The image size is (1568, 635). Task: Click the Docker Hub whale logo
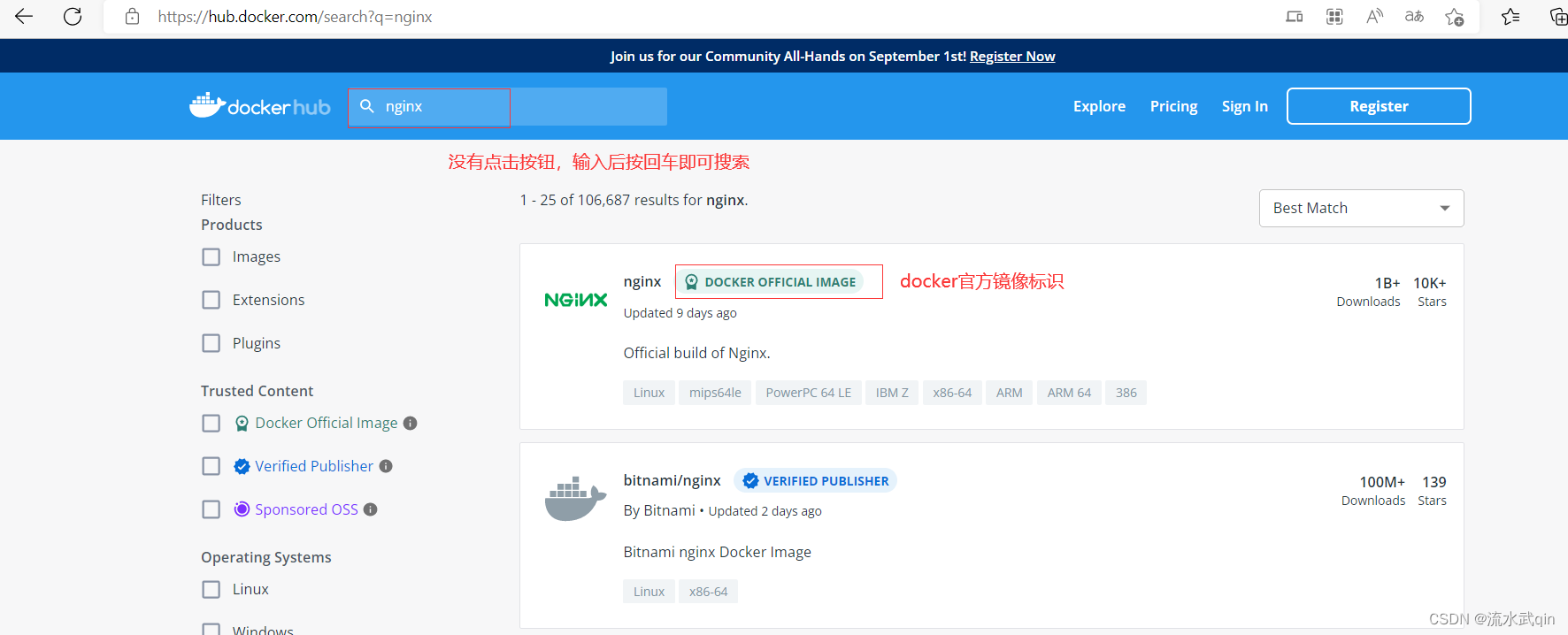click(x=259, y=105)
